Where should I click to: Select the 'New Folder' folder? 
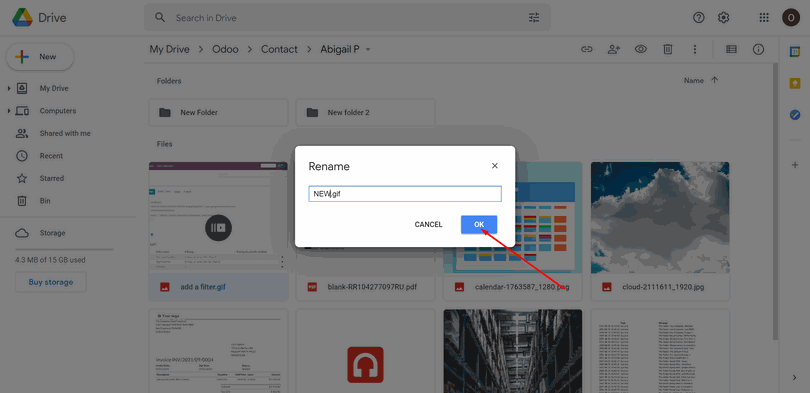pos(219,113)
